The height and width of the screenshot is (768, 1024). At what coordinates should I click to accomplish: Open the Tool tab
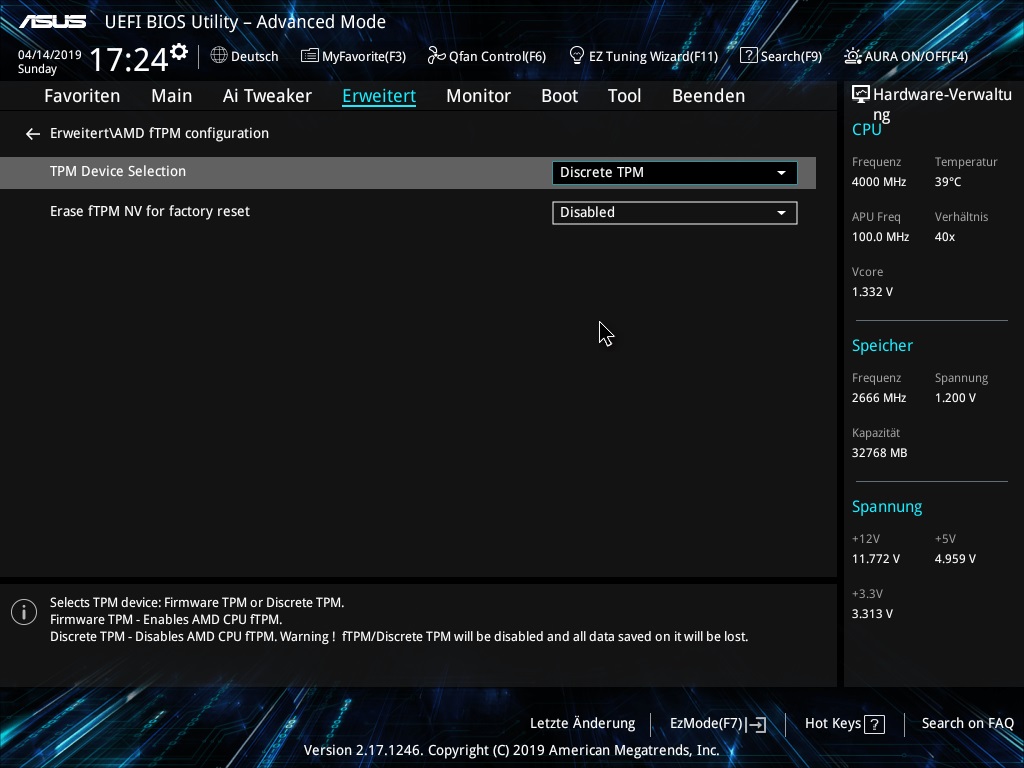pos(624,96)
